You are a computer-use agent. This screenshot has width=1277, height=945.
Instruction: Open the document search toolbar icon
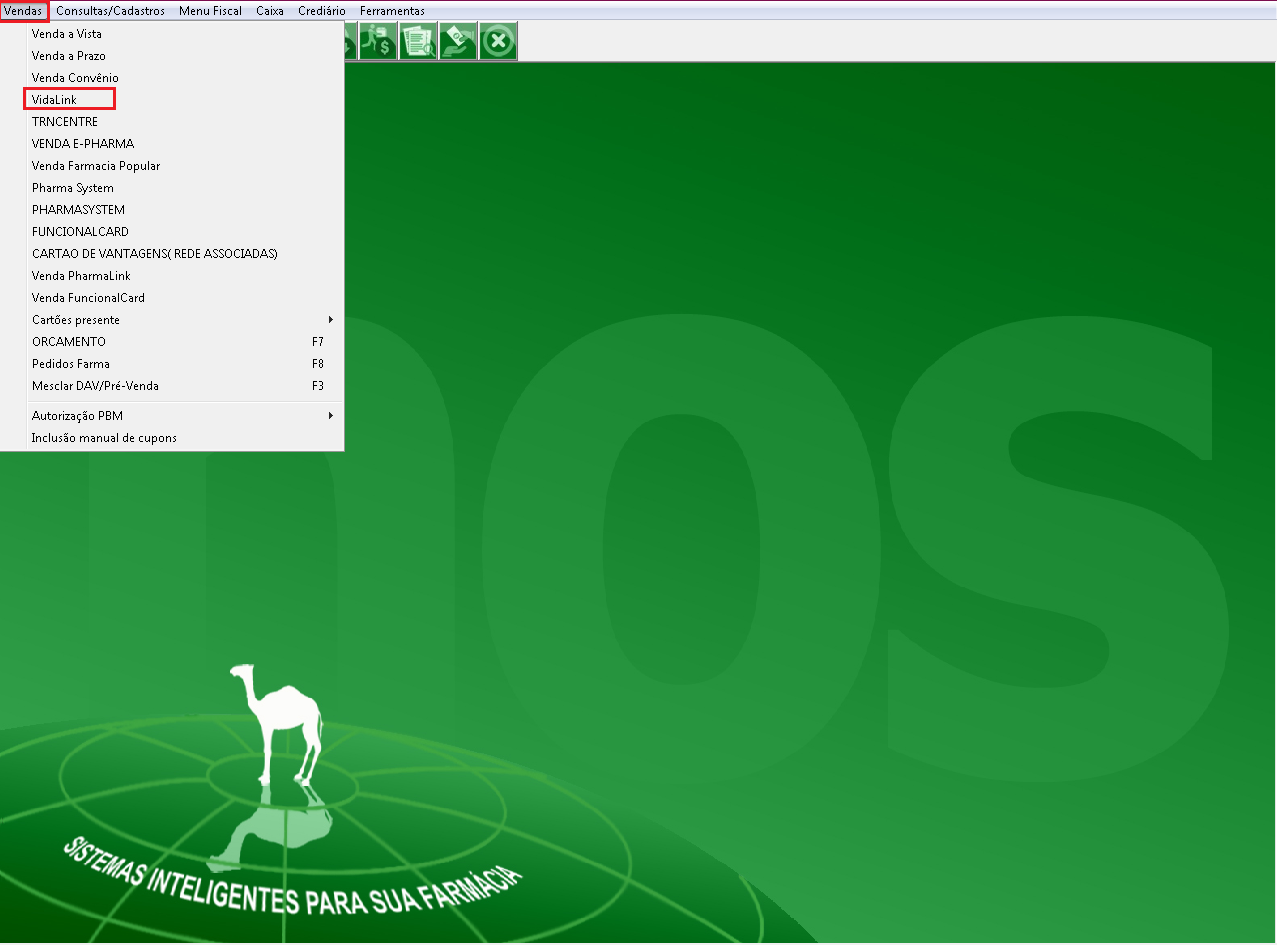coord(418,42)
